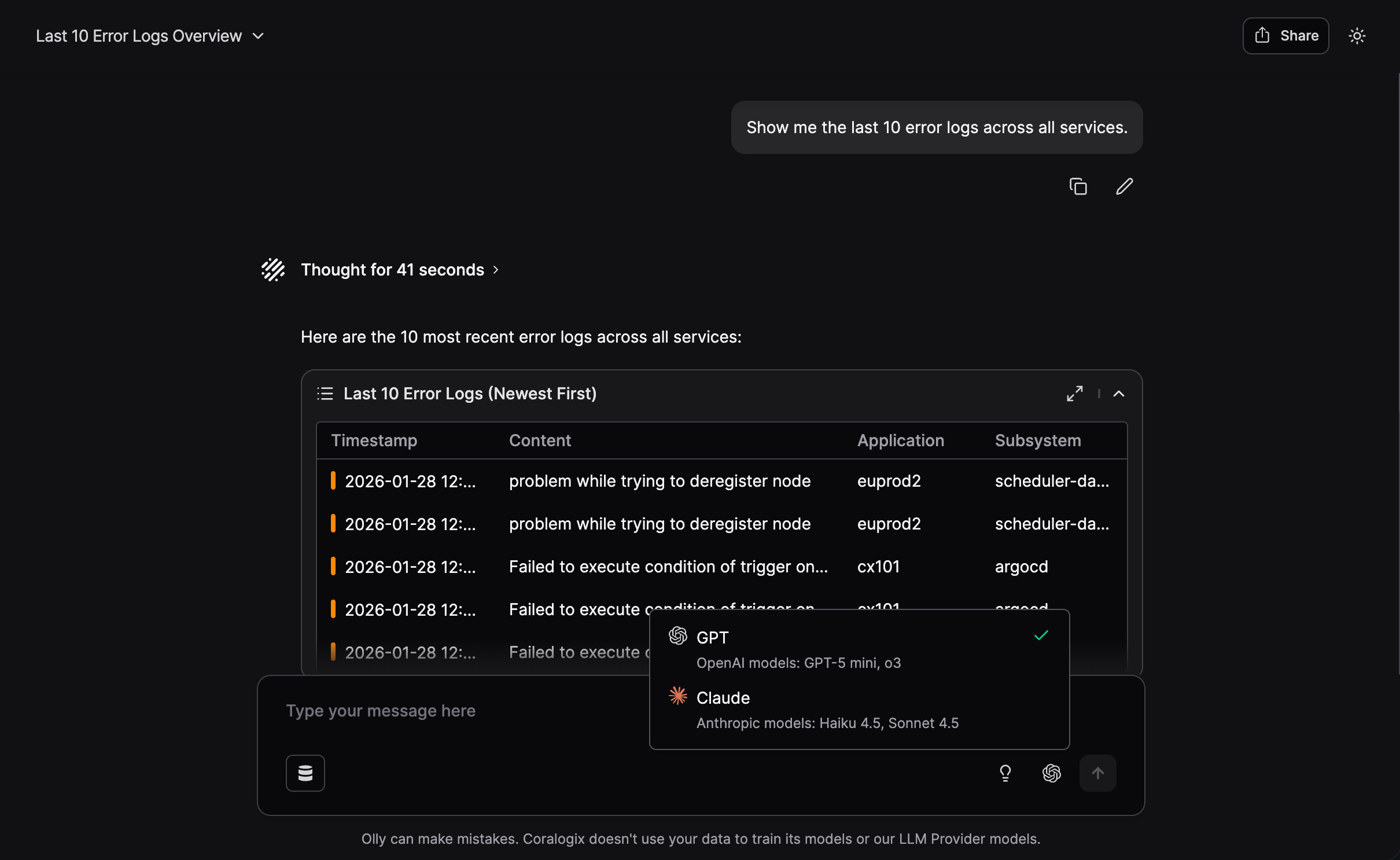This screenshot has height=860, width=1400.
Task: Click the Application column header
Action: tap(900, 440)
